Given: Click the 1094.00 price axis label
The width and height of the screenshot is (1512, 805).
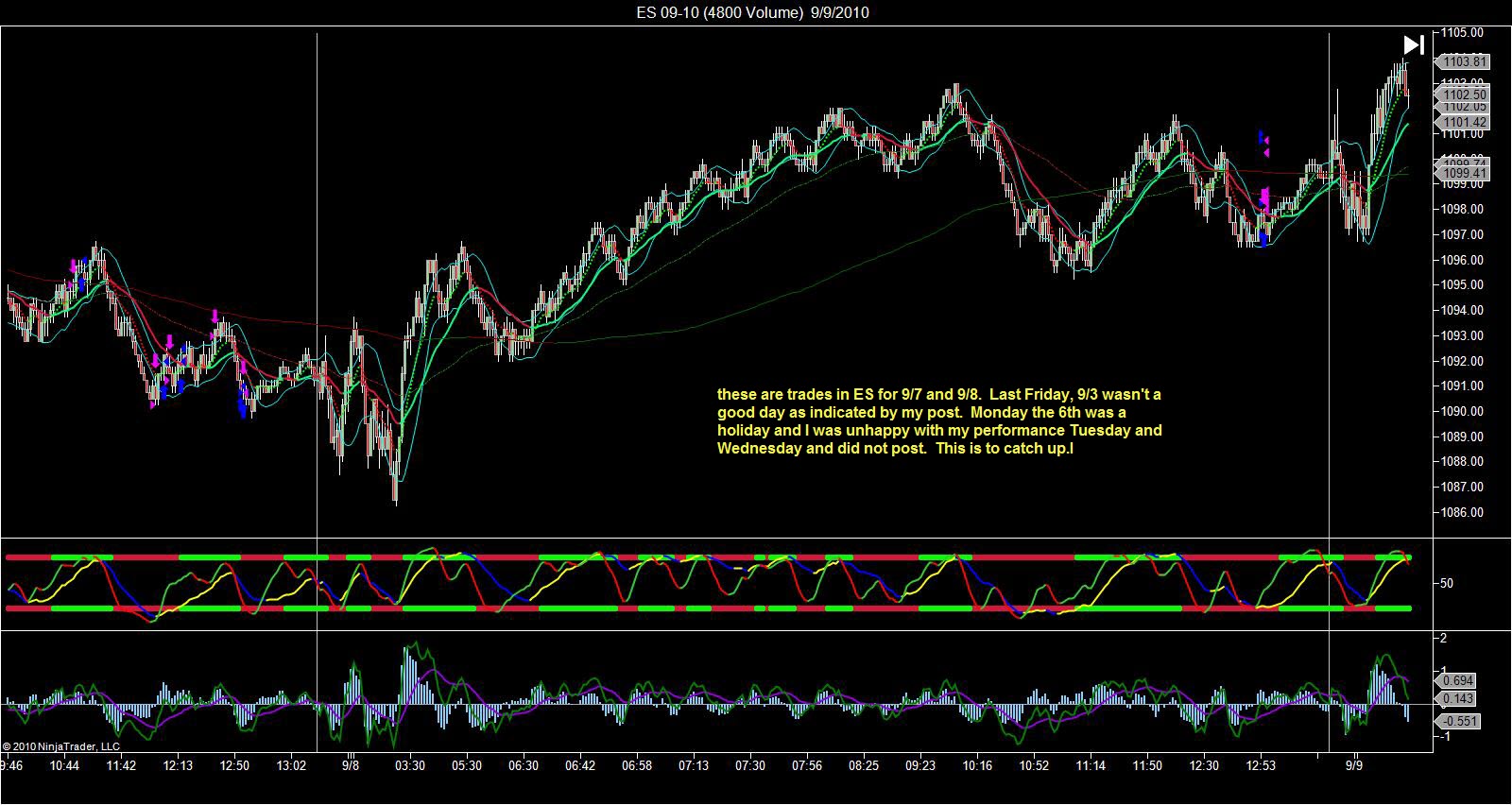Looking at the screenshot, I should (x=1464, y=310).
